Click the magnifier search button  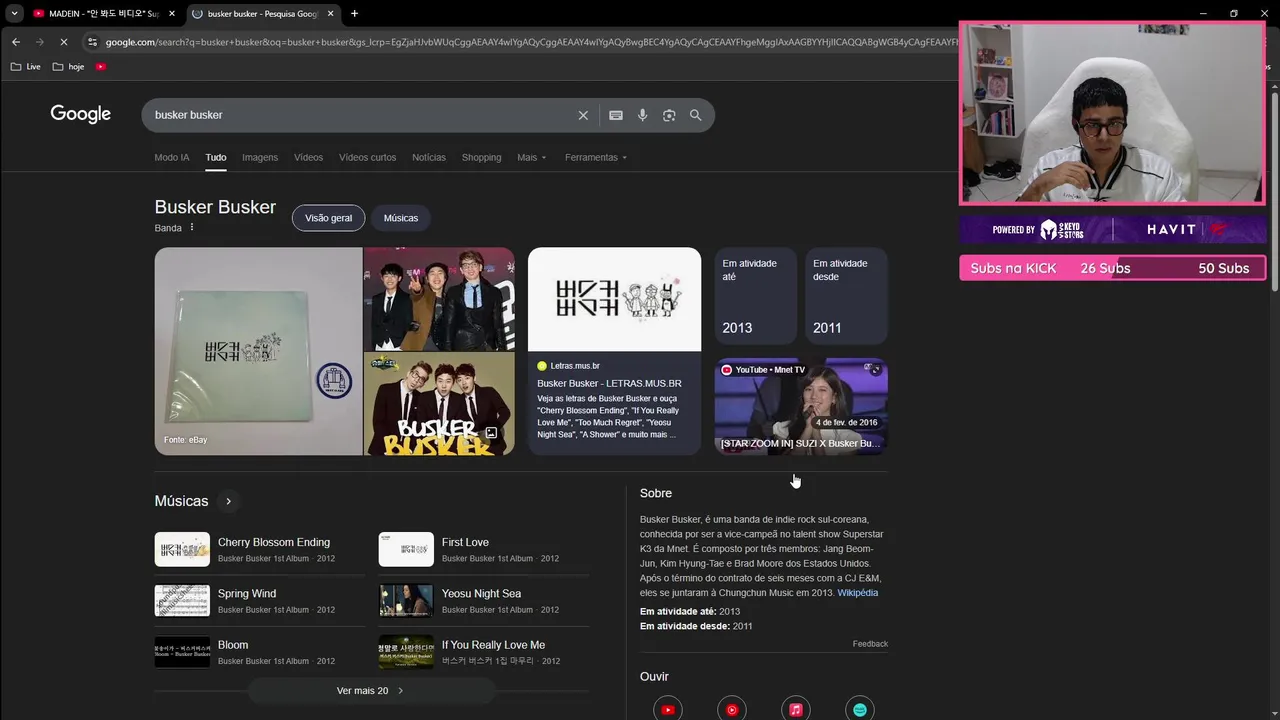[696, 115]
